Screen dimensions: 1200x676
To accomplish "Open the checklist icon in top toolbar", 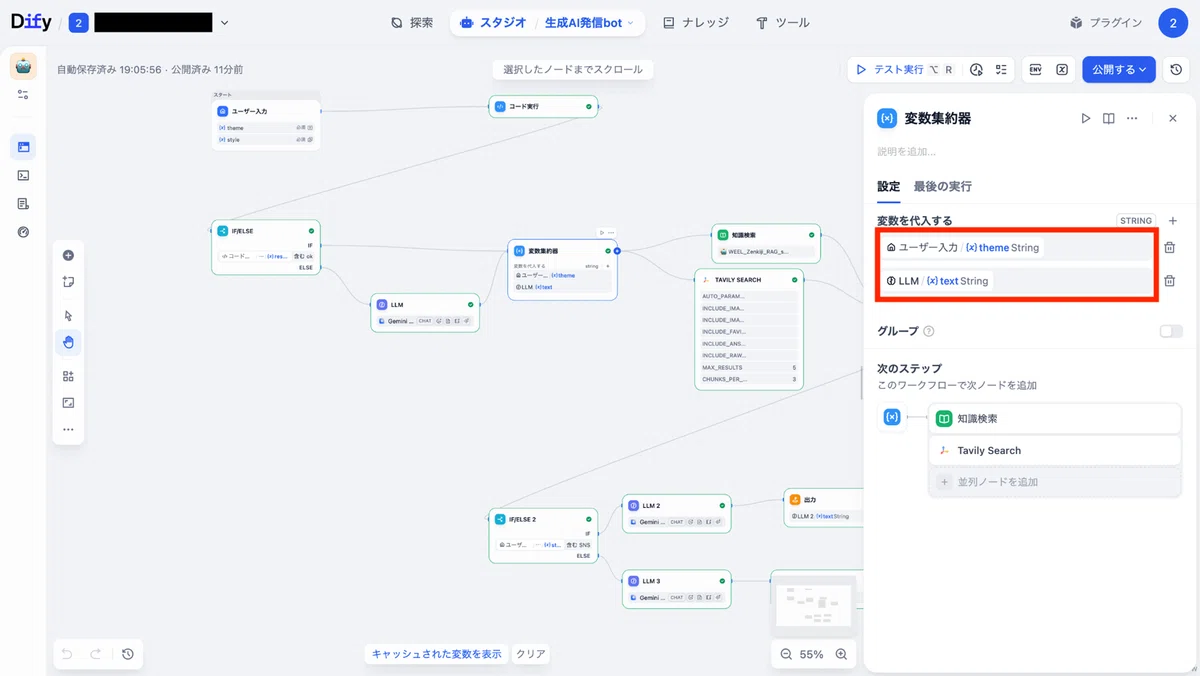I will coord(1000,70).
